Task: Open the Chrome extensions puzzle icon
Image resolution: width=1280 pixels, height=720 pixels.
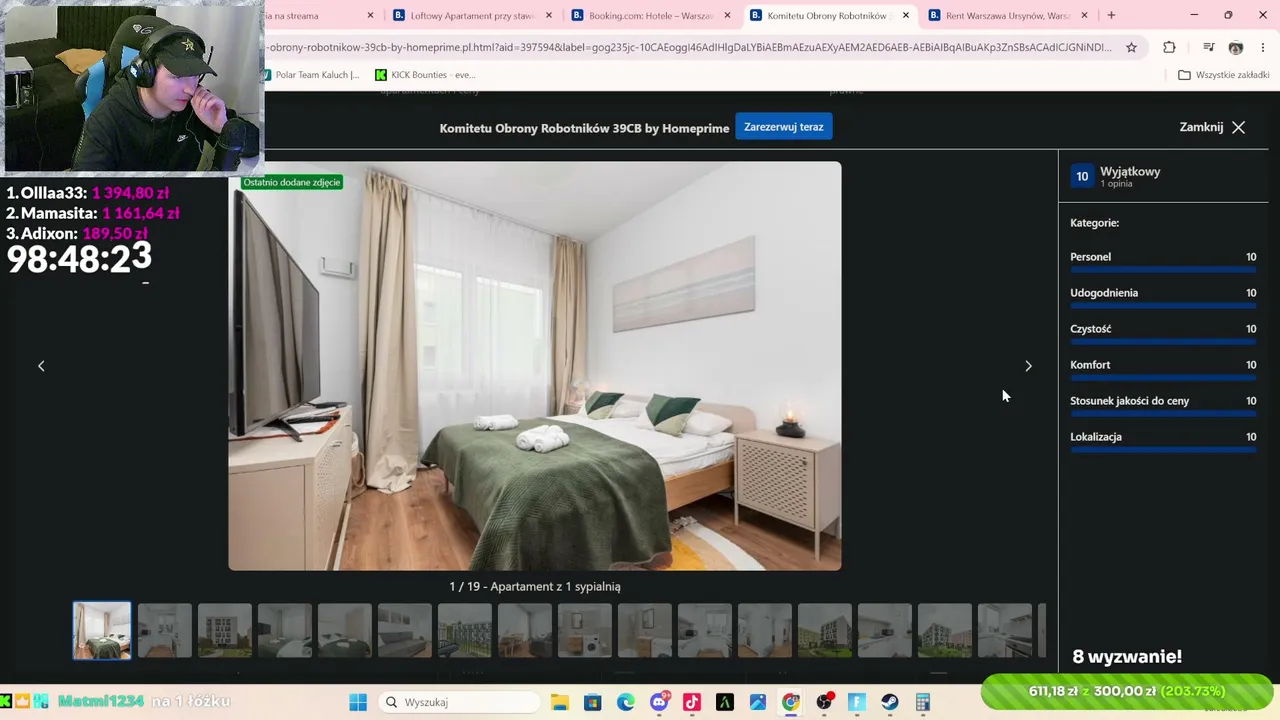Action: (x=1169, y=47)
